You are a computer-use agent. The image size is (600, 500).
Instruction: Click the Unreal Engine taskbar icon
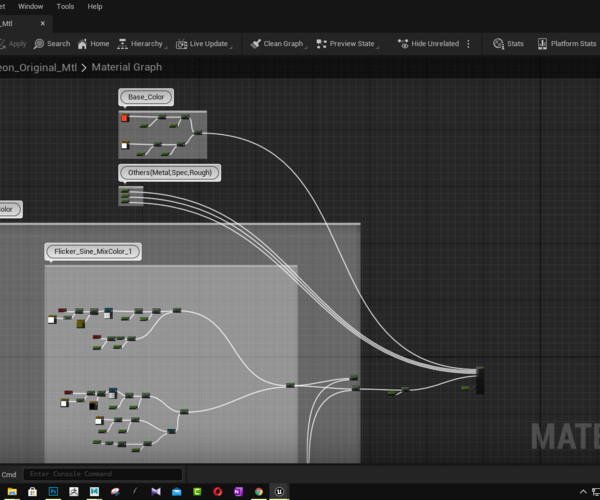click(x=279, y=491)
